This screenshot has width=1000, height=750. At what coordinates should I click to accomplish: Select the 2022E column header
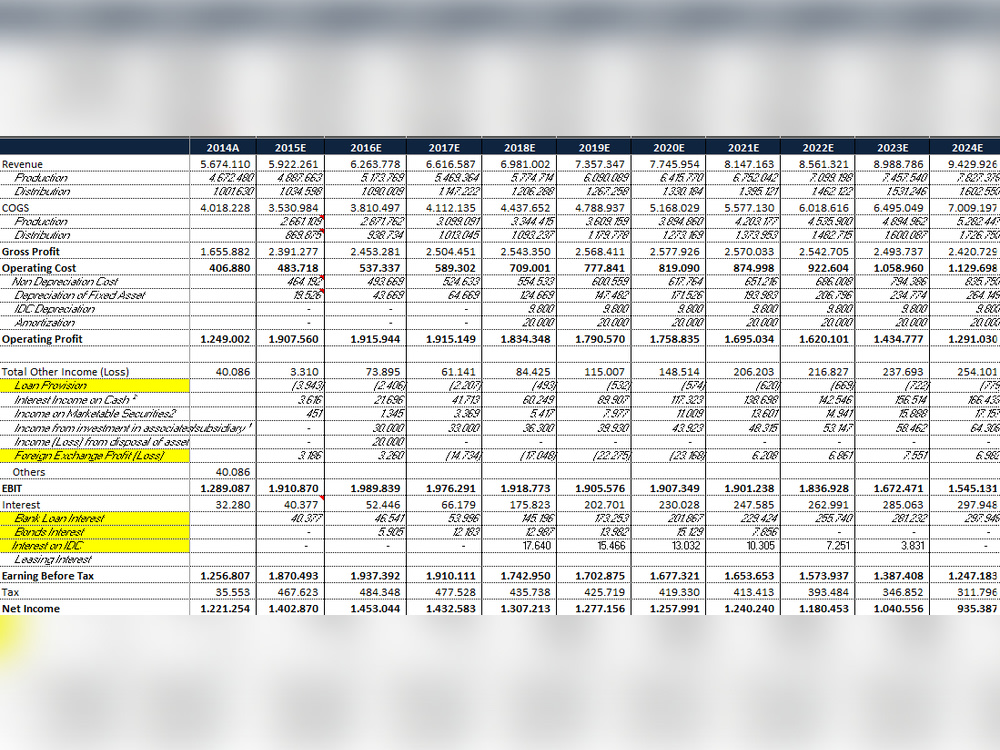(x=818, y=147)
